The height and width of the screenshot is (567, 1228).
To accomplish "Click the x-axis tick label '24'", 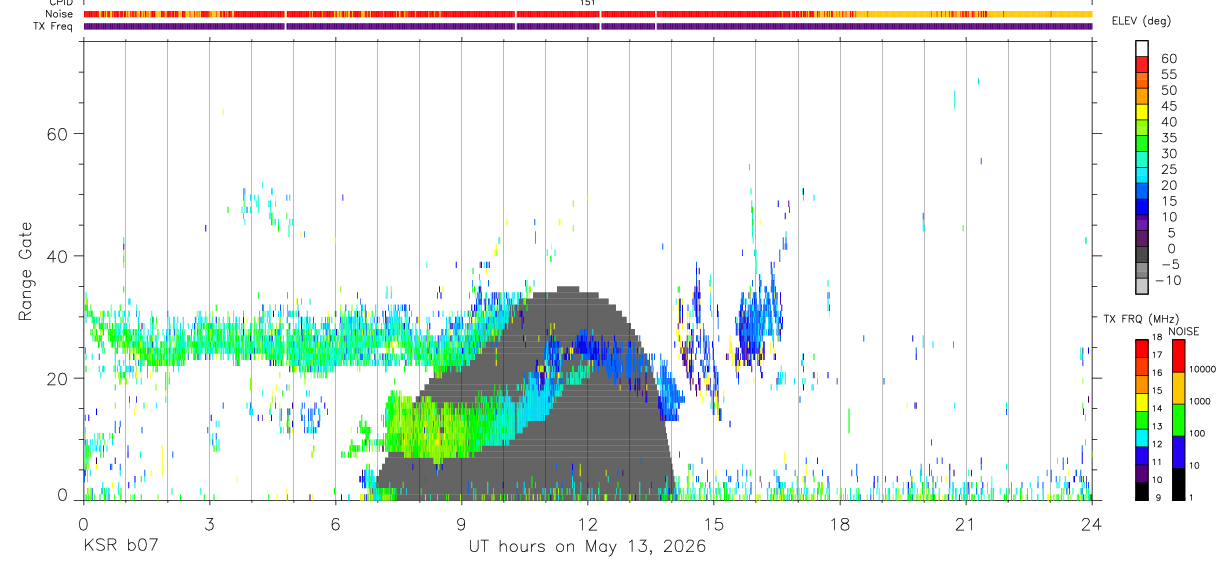I will pos(1091,523).
